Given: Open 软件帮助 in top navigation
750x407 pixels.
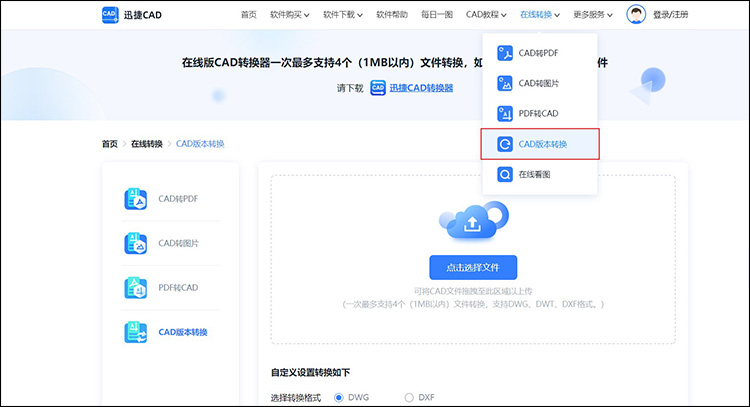Looking at the screenshot, I should point(392,15).
